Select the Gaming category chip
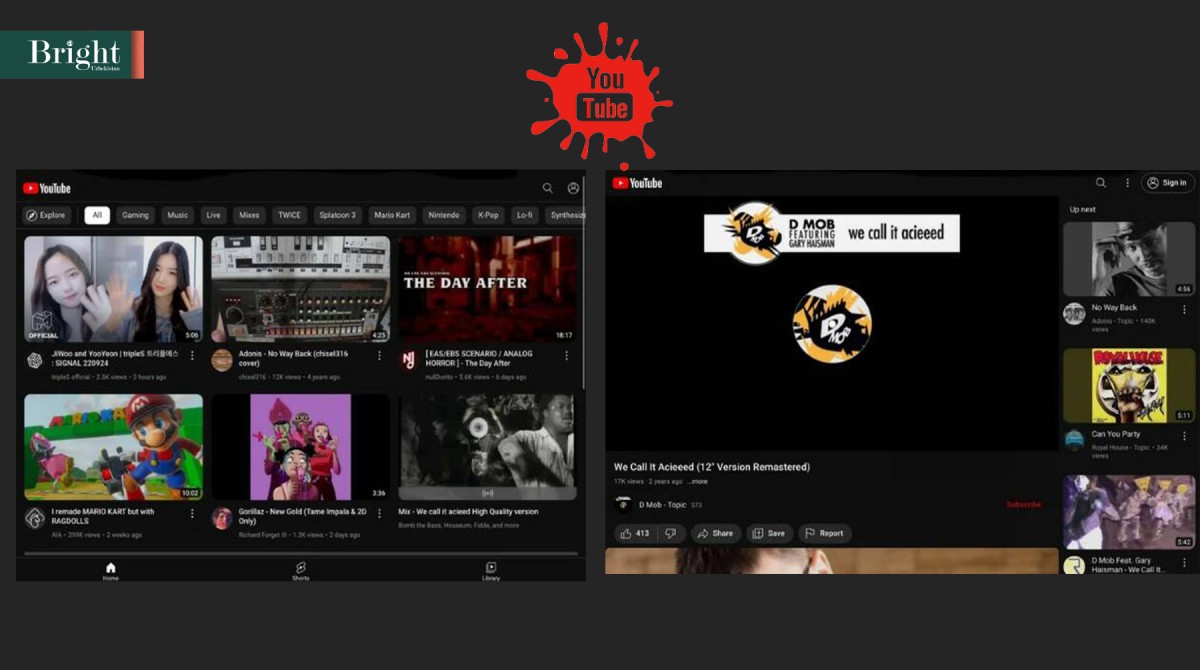Screen dimensions: 1200x670 click(x=135, y=215)
